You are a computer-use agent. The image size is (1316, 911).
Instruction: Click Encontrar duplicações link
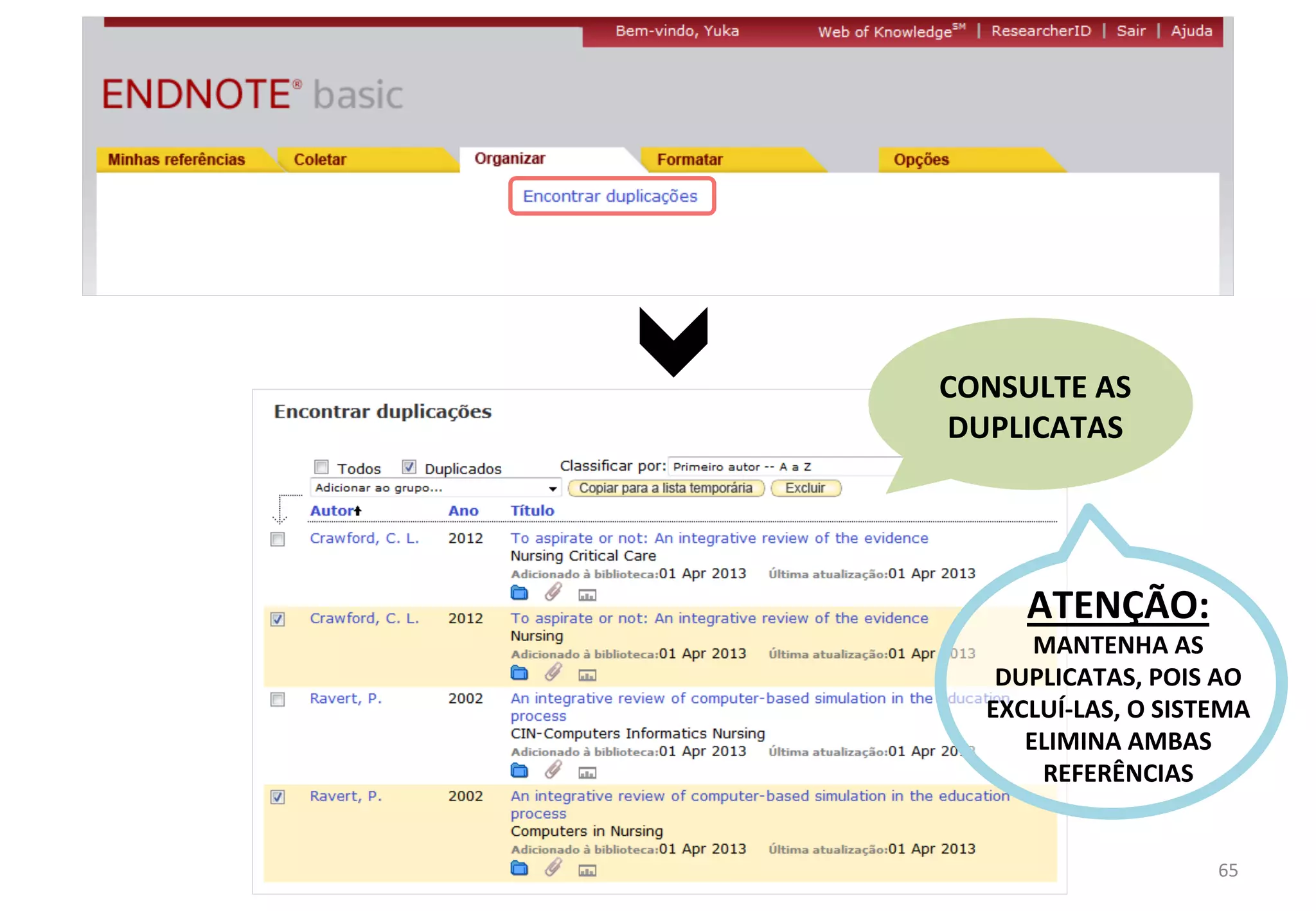610,196
